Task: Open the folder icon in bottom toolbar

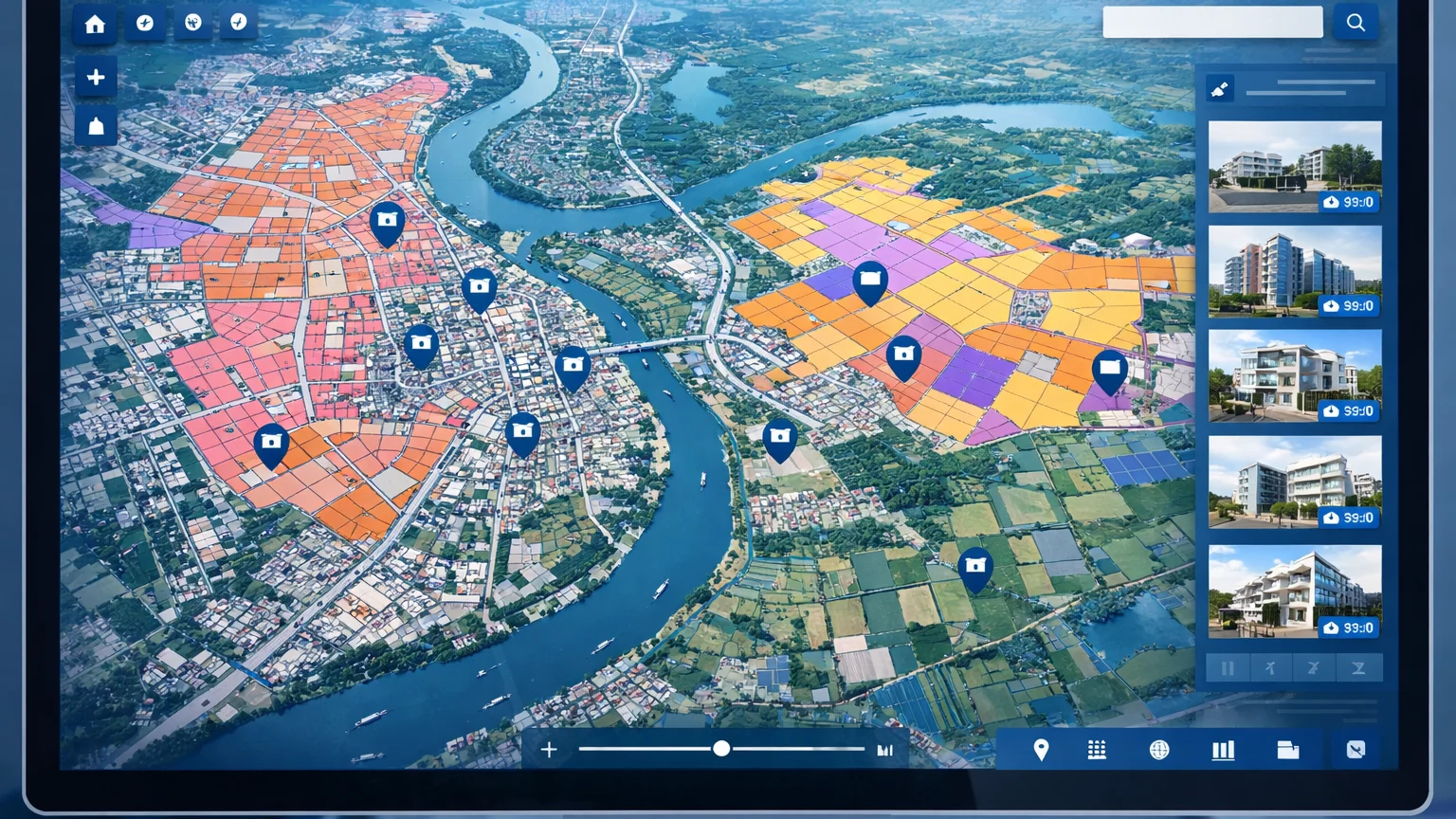Action: 1288,750
